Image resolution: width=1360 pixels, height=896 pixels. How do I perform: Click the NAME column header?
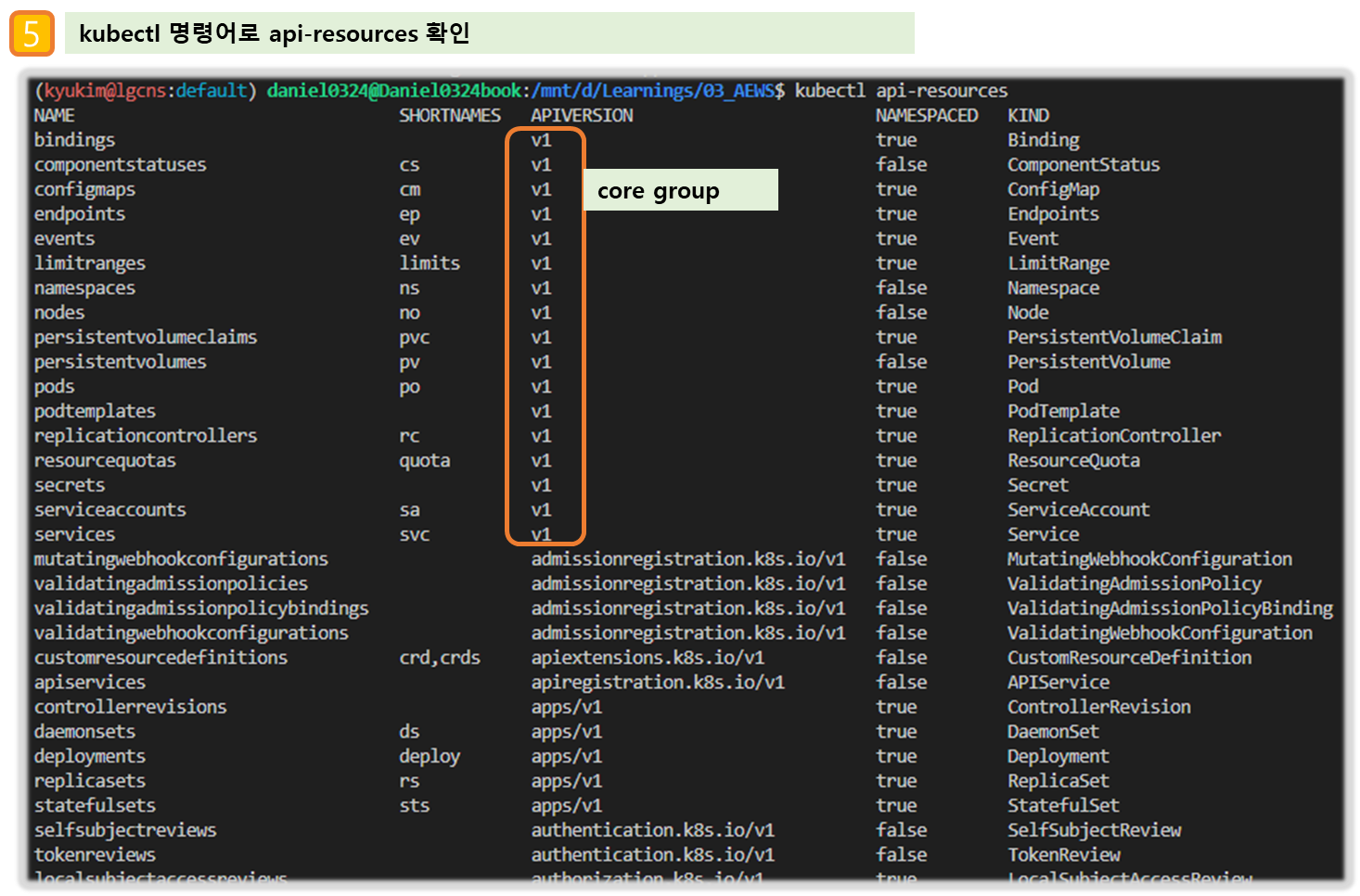click(54, 116)
